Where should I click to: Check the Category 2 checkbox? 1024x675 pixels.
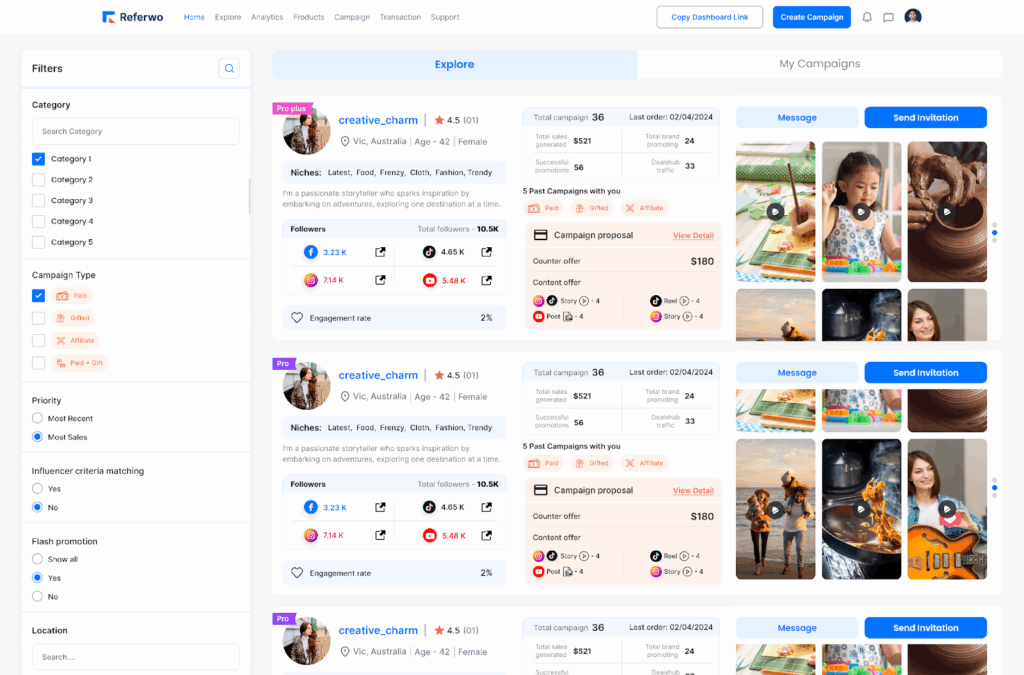click(x=38, y=180)
